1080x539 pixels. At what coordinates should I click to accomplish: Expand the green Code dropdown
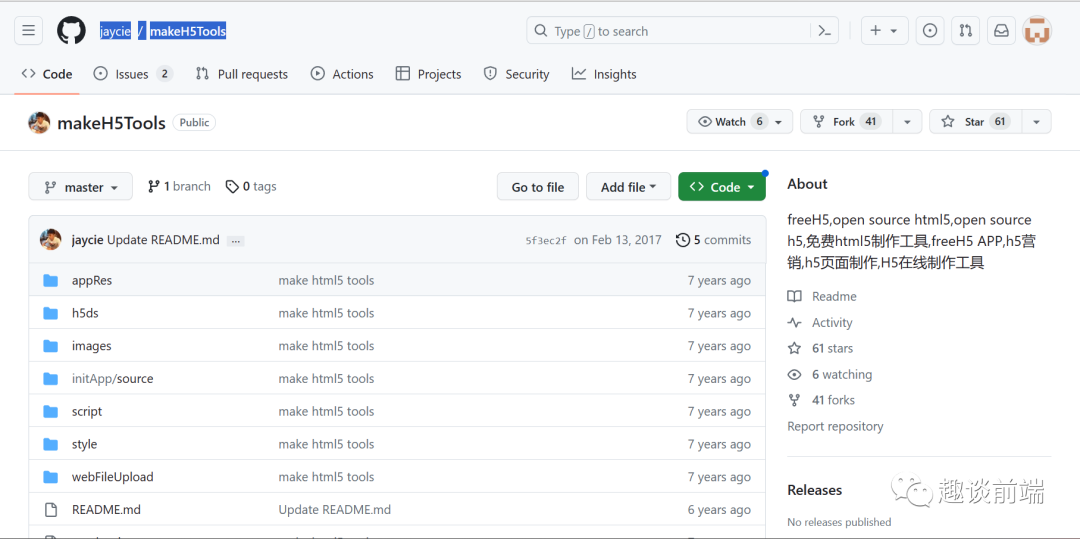coord(722,187)
